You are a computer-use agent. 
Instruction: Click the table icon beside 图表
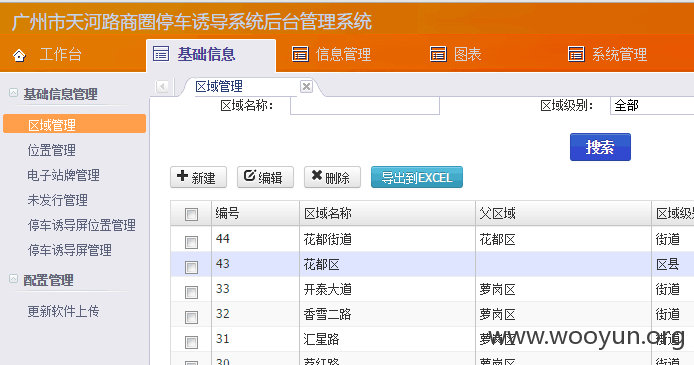tap(438, 54)
